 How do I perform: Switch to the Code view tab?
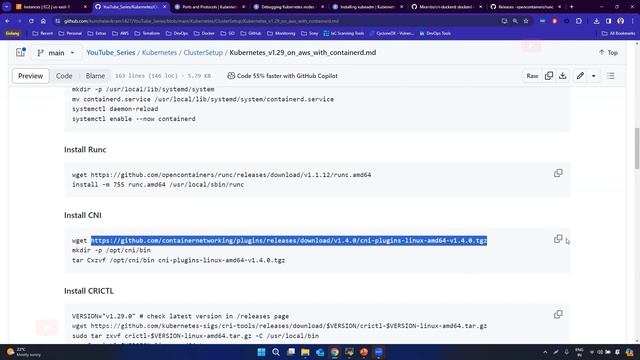point(64,76)
